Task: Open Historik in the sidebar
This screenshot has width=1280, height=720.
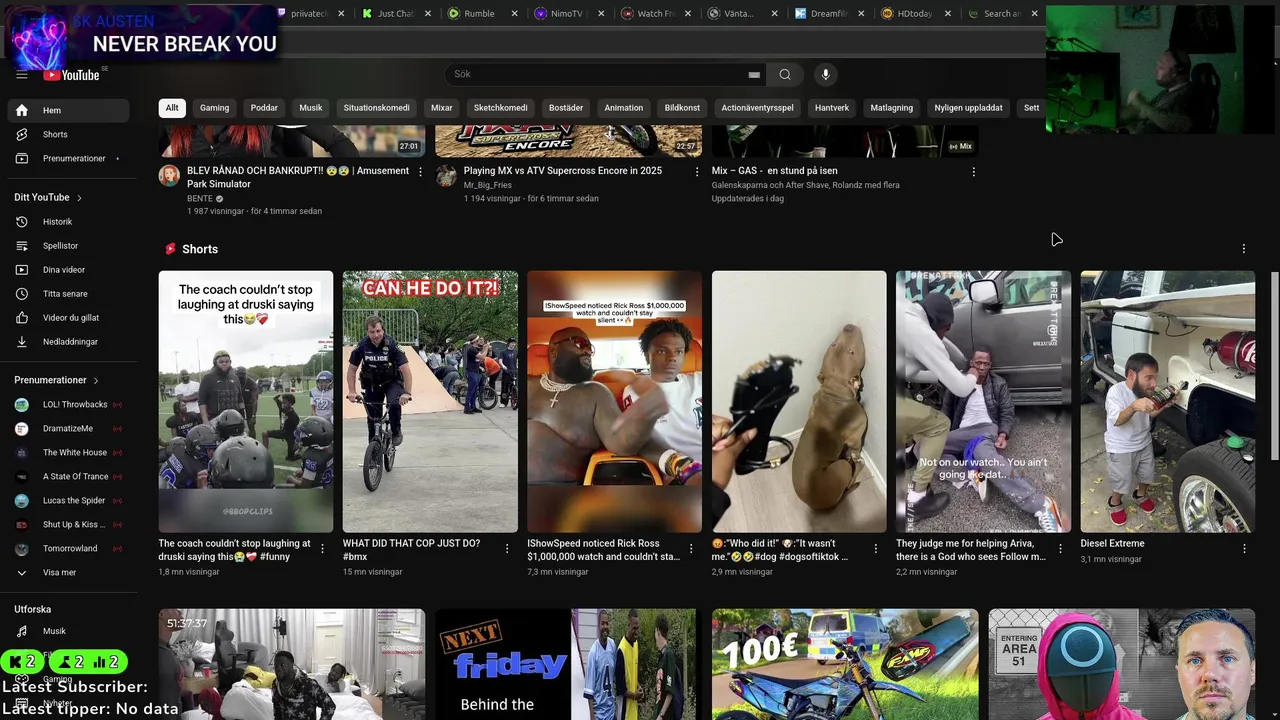Action: tap(67, 222)
